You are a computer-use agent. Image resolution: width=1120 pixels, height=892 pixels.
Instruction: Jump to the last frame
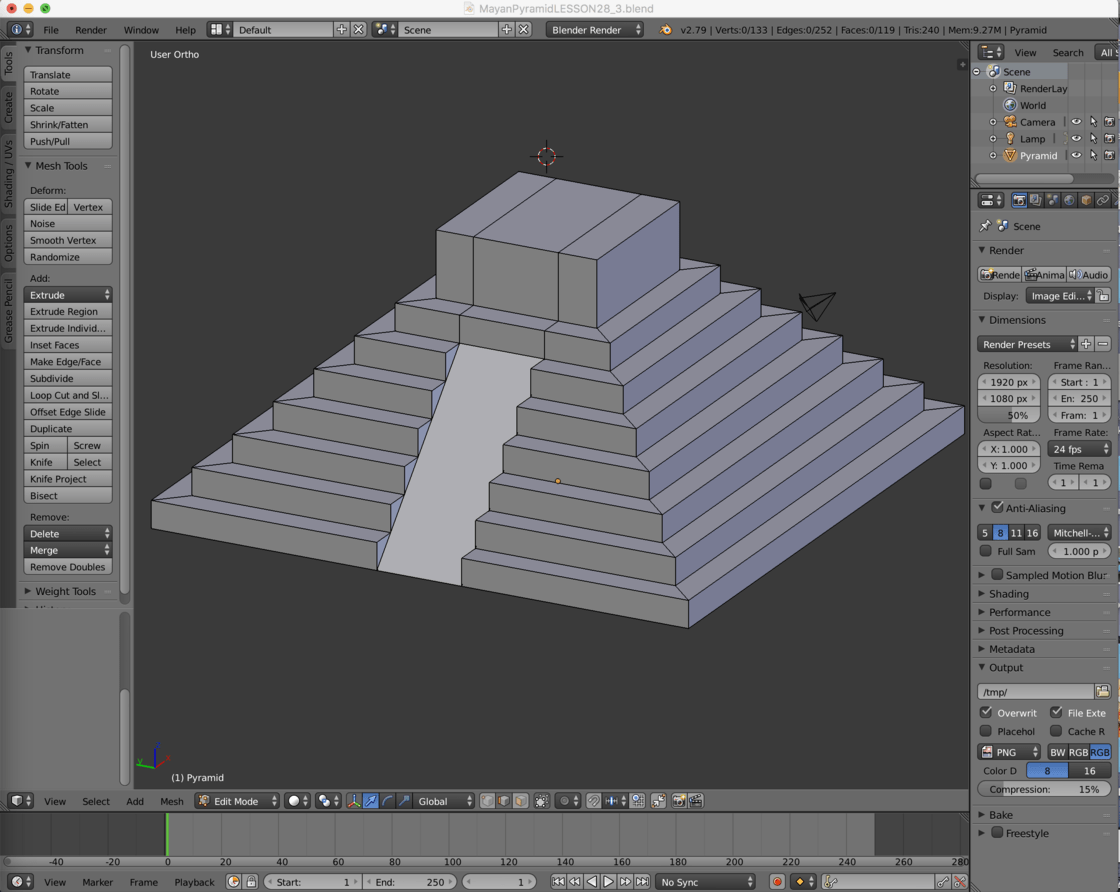(642, 881)
